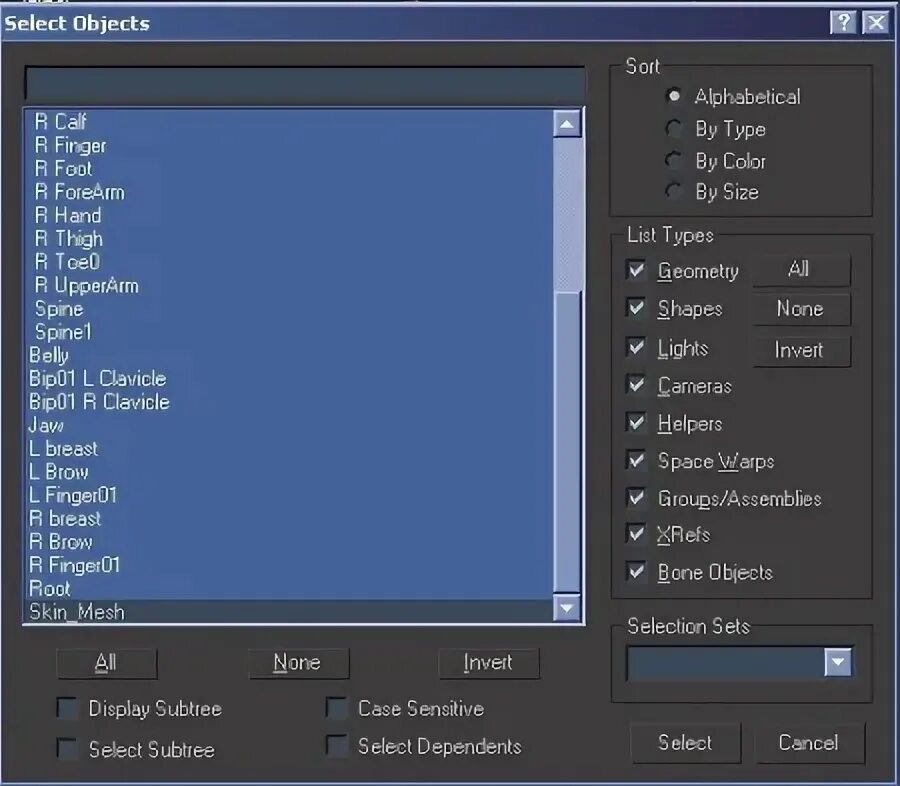Select R Thigh in the list

pos(289,239)
